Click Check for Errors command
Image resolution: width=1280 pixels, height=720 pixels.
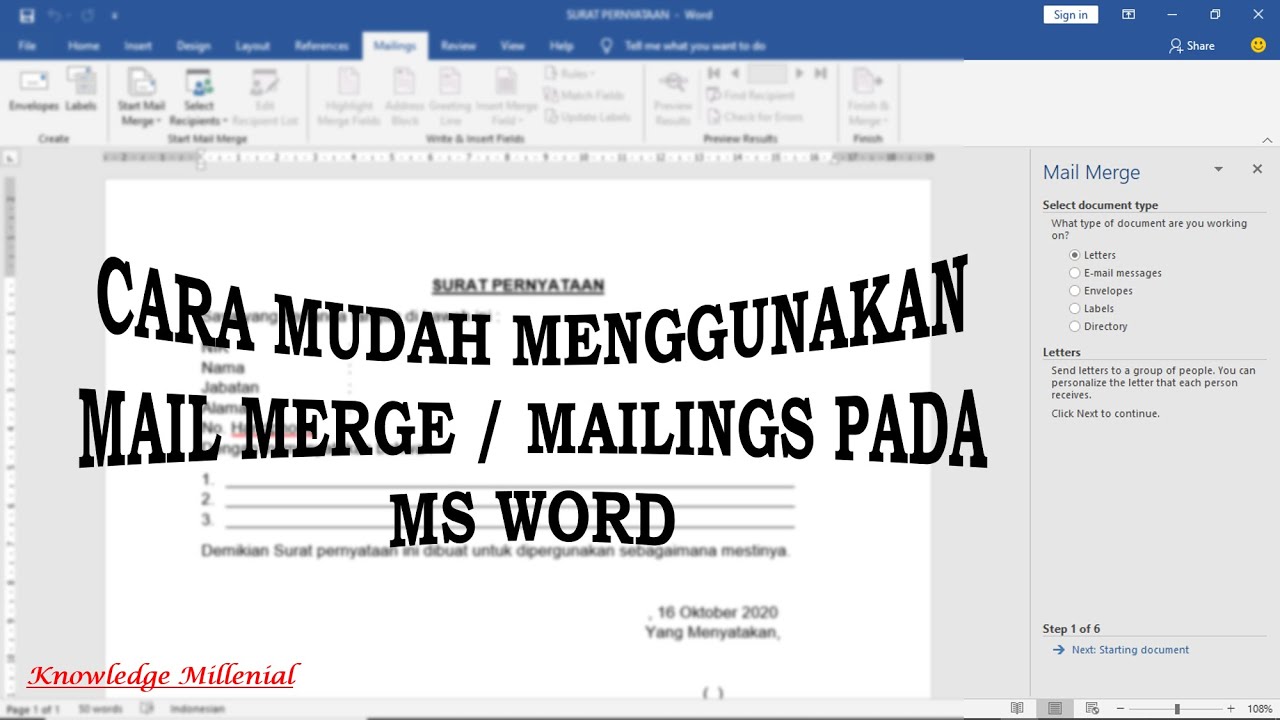(754, 117)
